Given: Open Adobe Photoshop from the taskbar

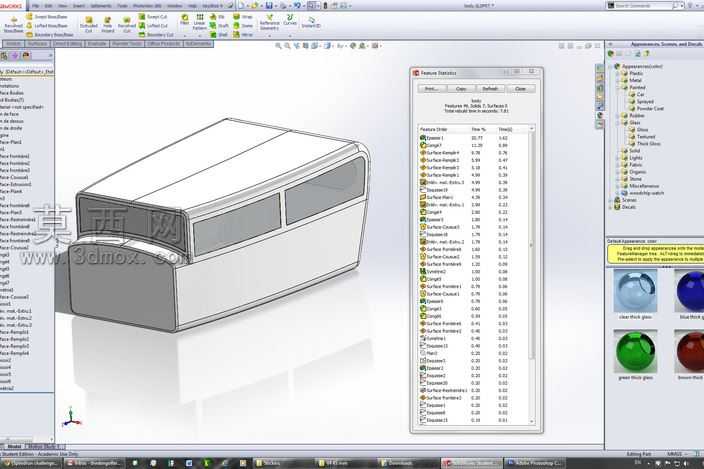Looking at the screenshot, I should pyautogui.click(x=534, y=463).
